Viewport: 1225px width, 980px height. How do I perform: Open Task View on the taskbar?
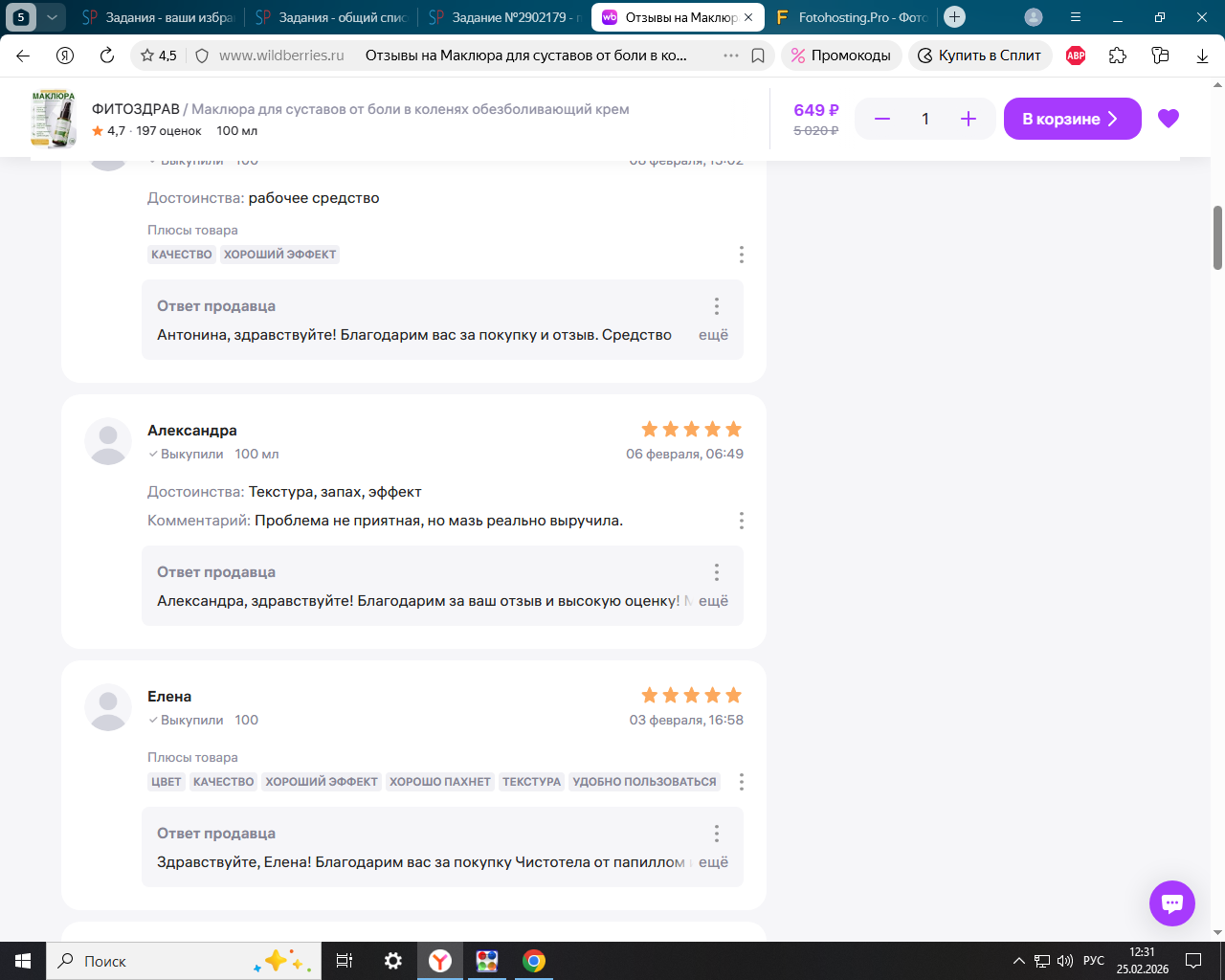point(345,961)
